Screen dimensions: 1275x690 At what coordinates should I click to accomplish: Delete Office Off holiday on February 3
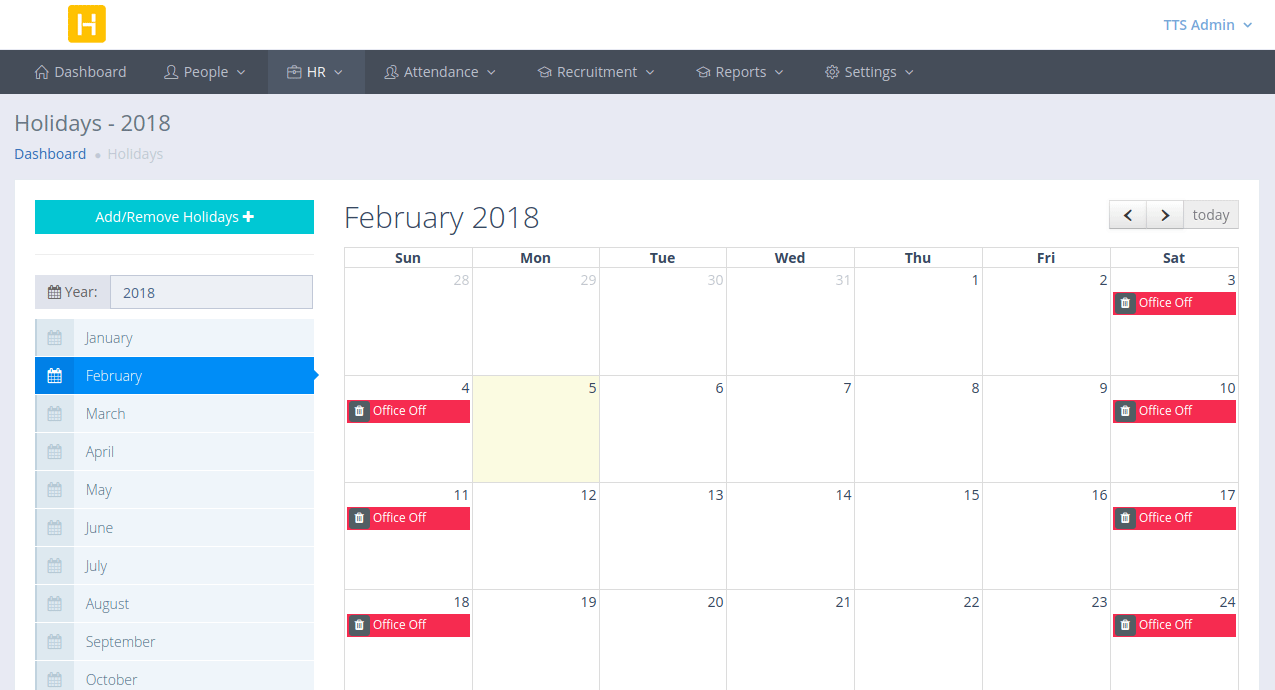(1125, 303)
